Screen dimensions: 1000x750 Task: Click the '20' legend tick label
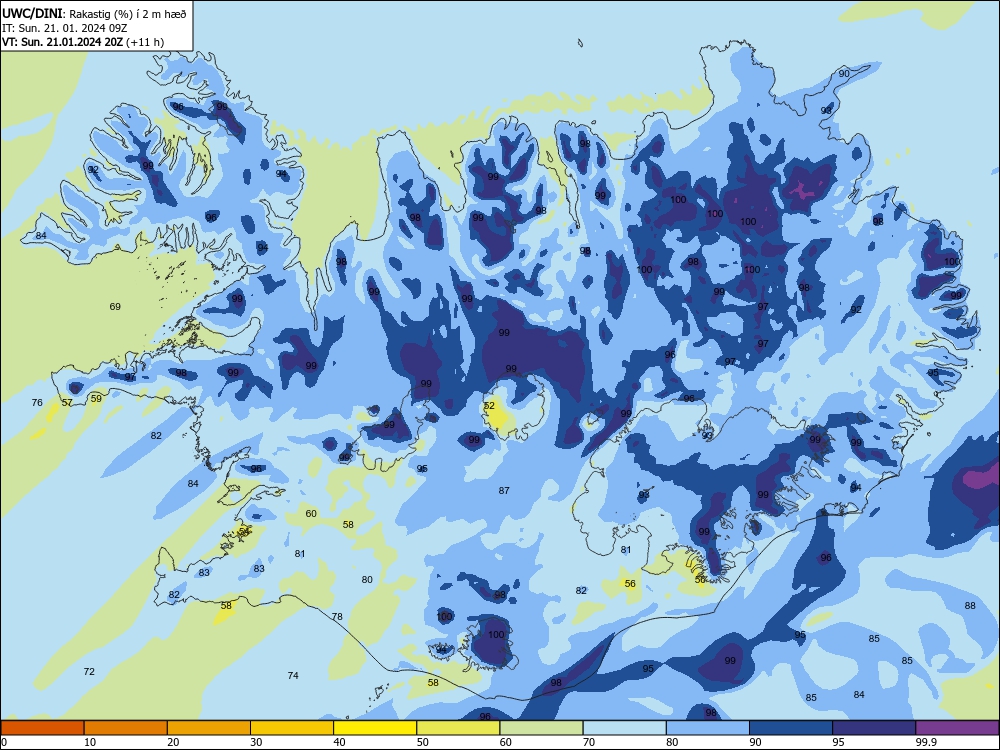pos(173,742)
